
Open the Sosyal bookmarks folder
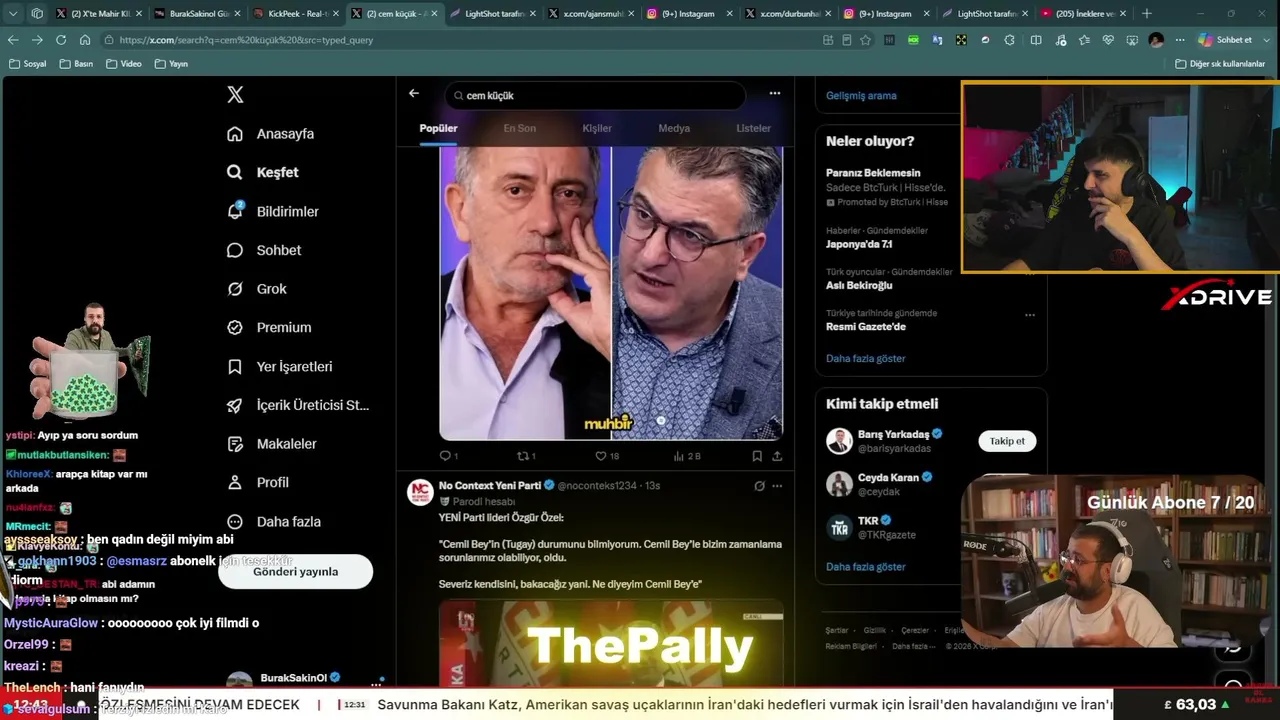[28, 64]
